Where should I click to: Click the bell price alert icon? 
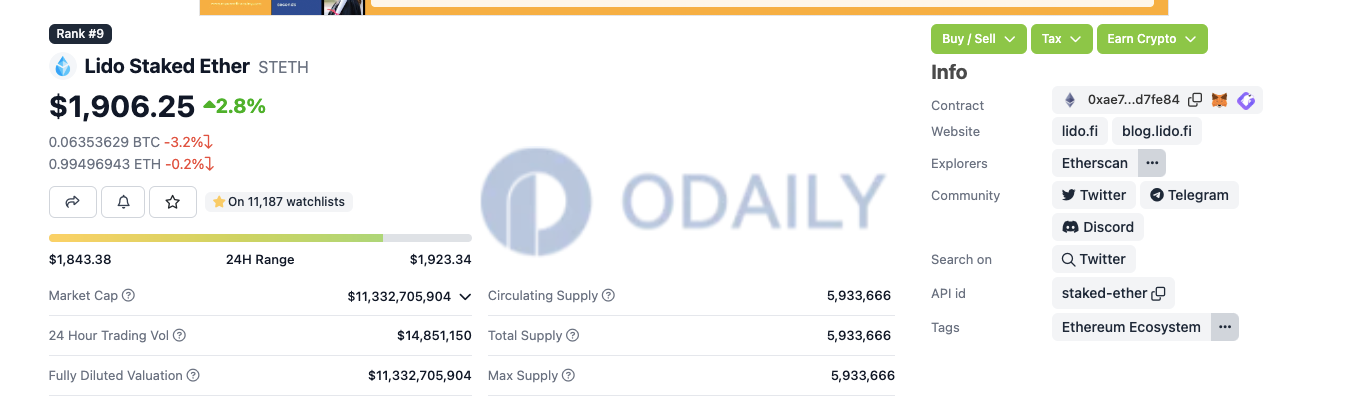click(123, 202)
